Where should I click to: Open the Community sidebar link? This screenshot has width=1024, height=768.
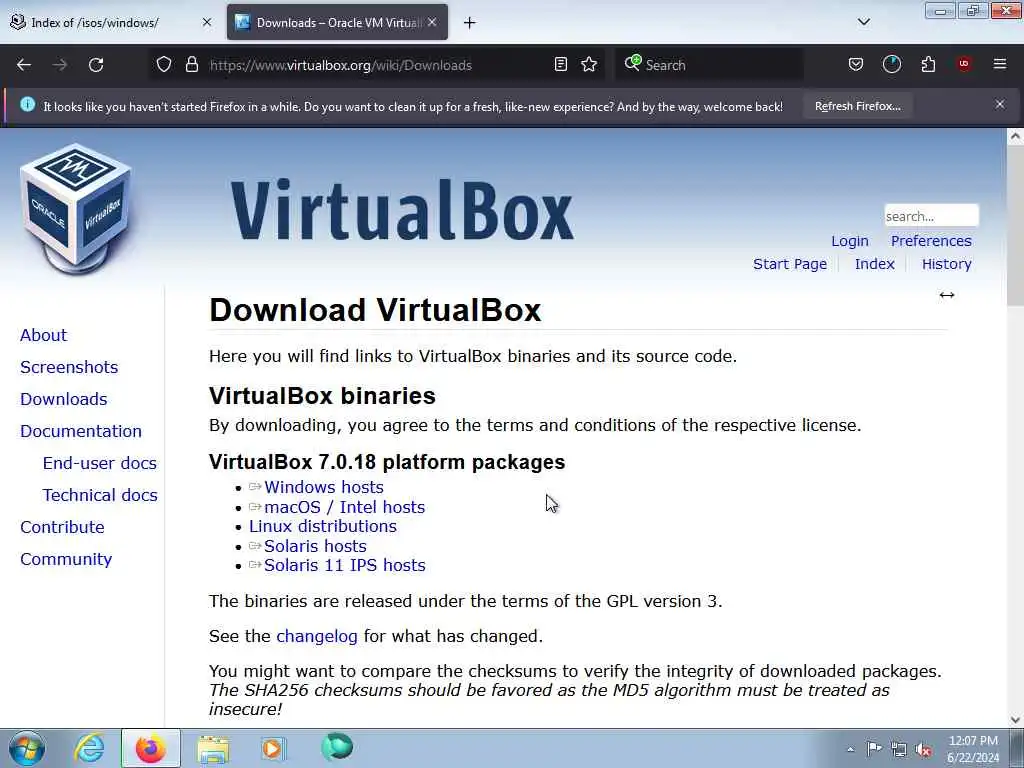[66, 559]
